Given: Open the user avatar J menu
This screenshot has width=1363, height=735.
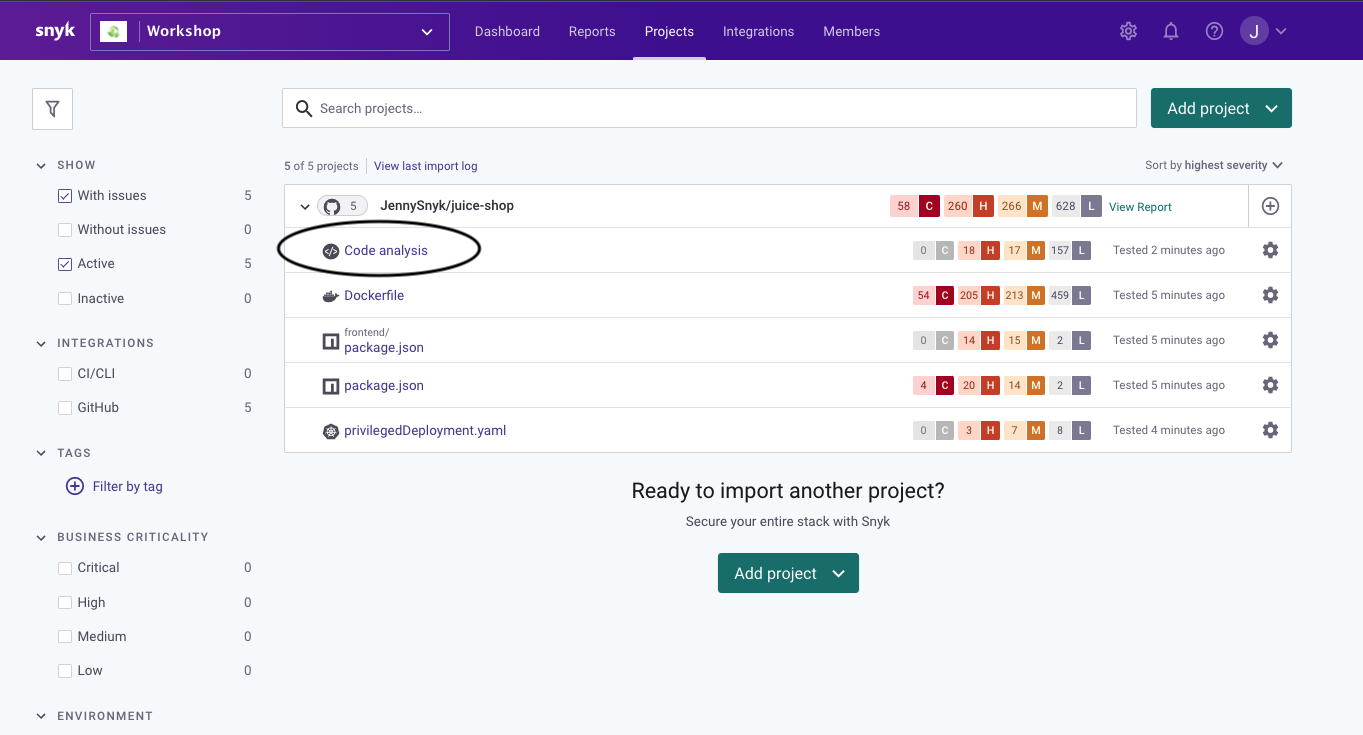Looking at the screenshot, I should (1264, 31).
